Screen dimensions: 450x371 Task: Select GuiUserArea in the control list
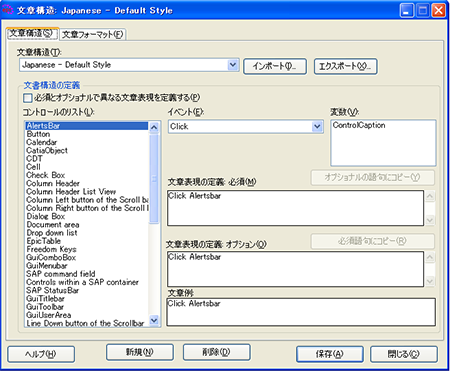[x=86, y=315]
